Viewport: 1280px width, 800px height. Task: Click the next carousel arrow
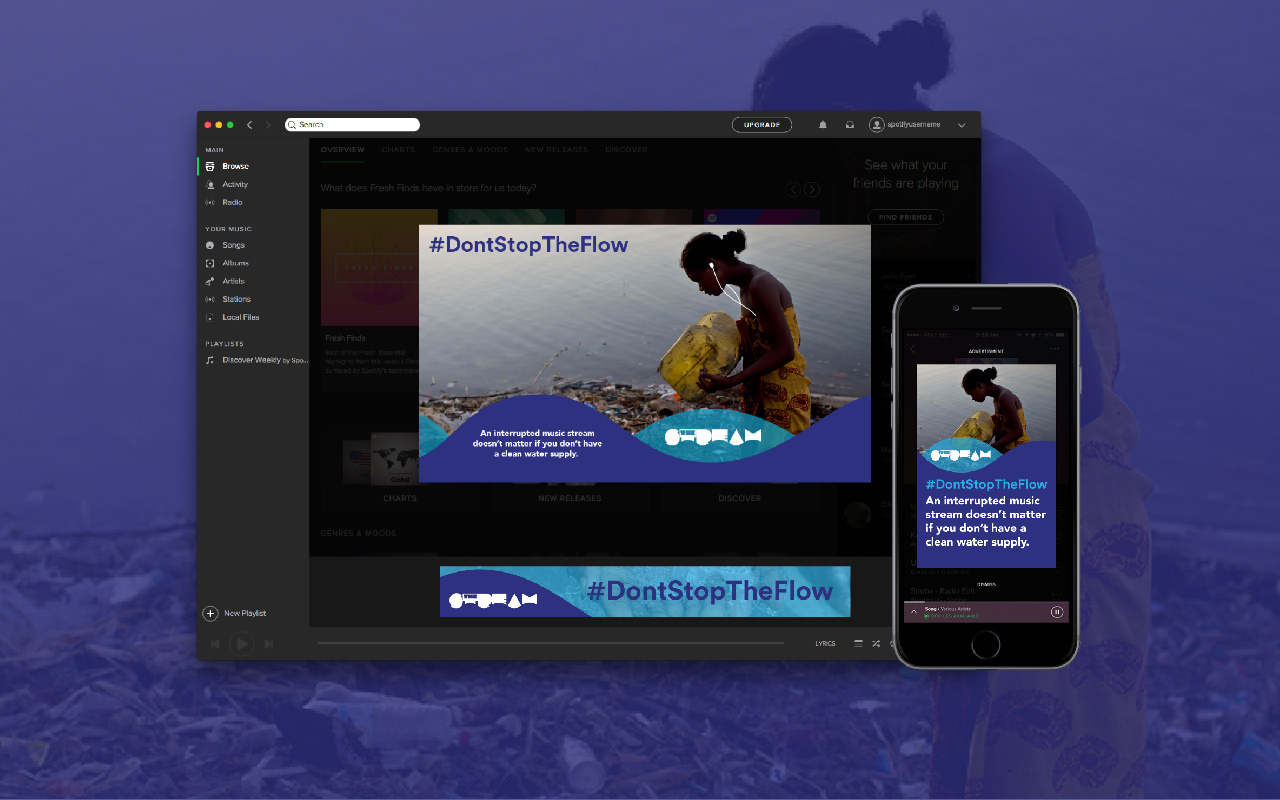coord(812,189)
